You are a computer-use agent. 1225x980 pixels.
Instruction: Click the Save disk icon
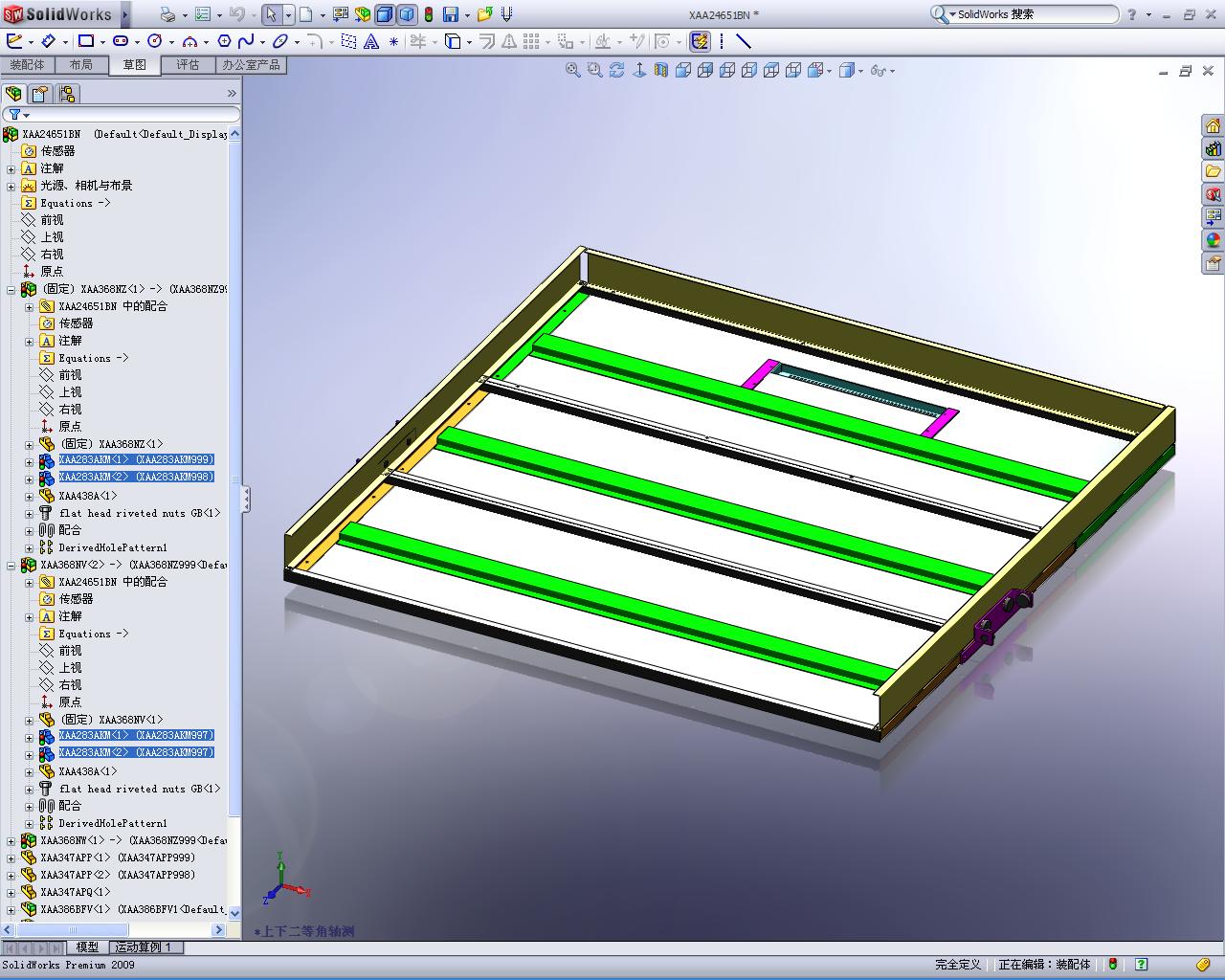(451, 14)
